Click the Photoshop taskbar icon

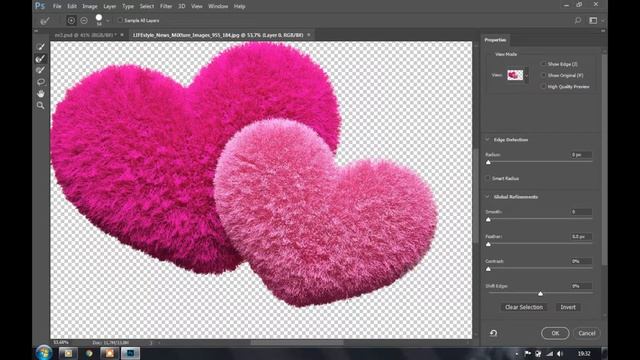tap(131, 353)
